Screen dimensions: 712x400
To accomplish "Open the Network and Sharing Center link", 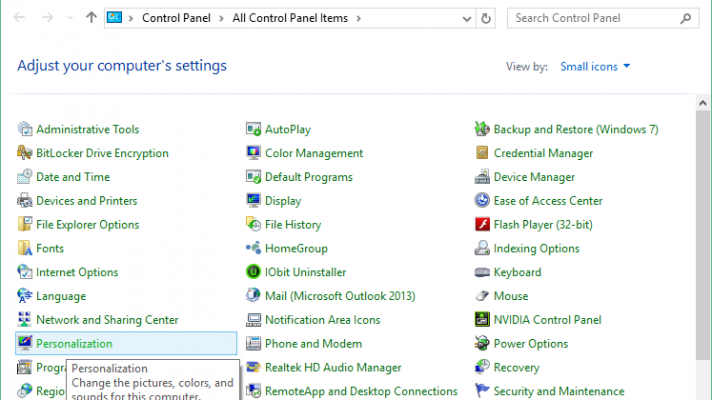I will coord(107,320).
